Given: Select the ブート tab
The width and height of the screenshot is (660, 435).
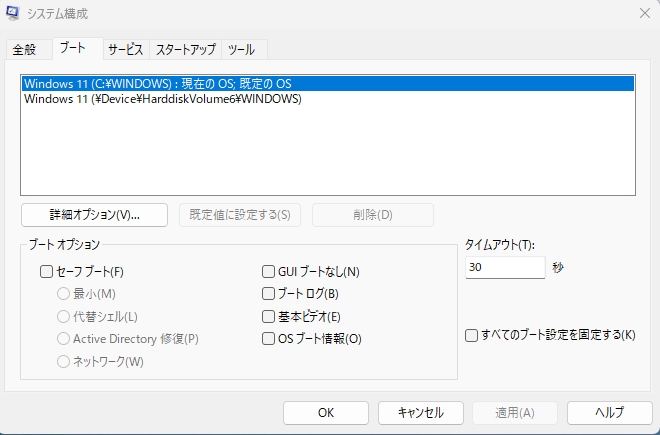Looking at the screenshot, I should (x=73, y=48).
